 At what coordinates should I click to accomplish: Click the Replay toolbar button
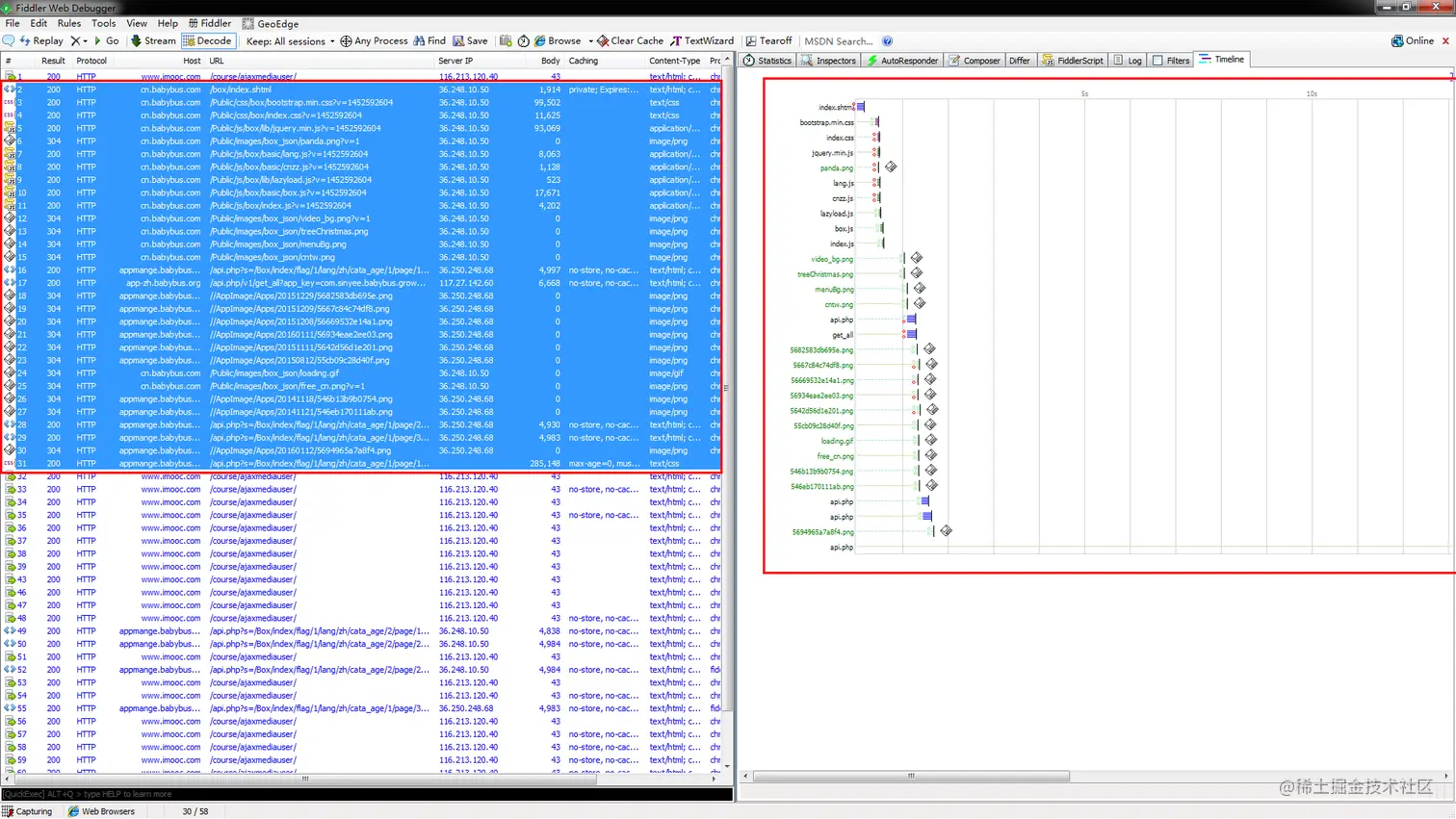coord(40,41)
